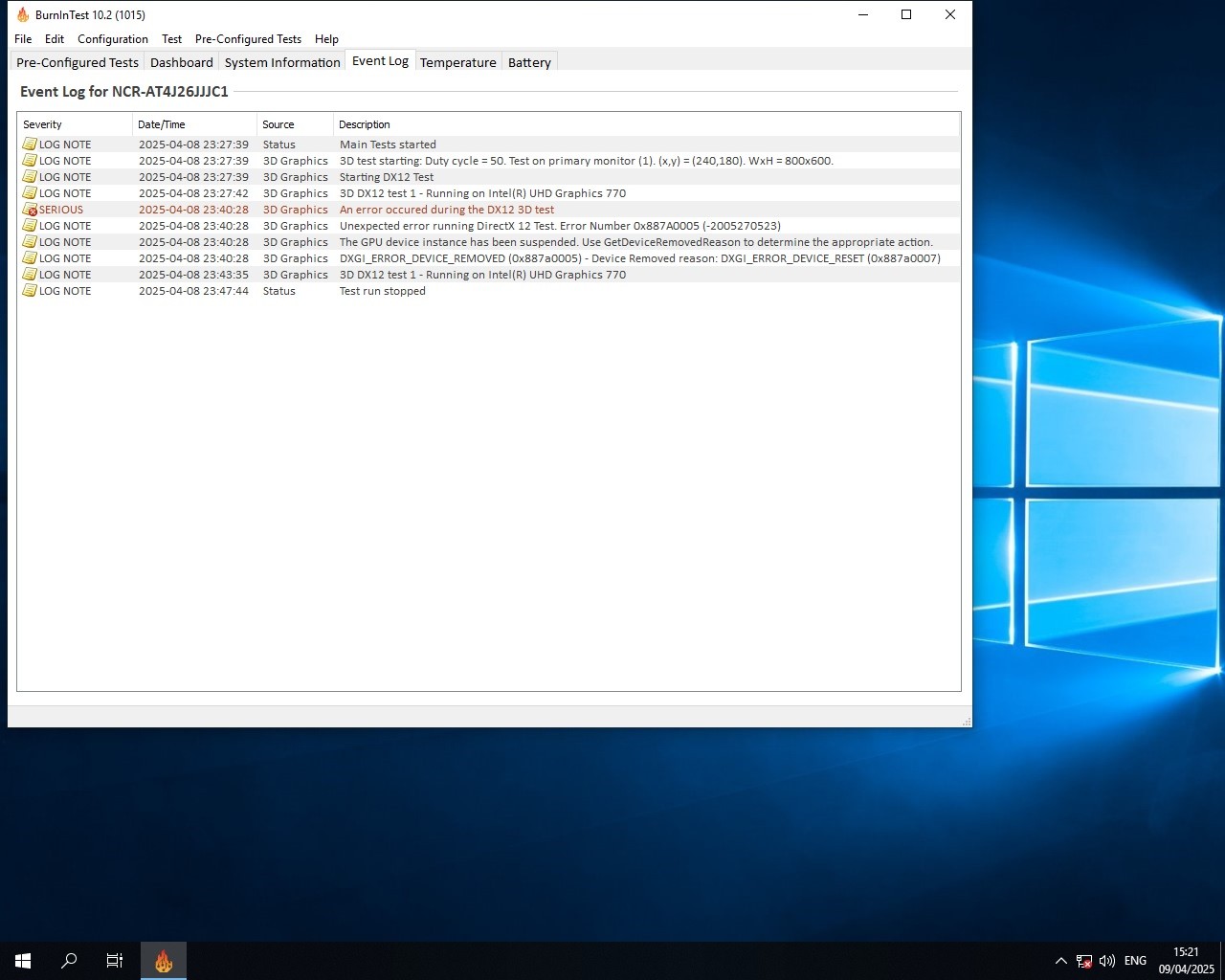Image resolution: width=1225 pixels, height=980 pixels.
Task: Open the Help menu
Action: point(326,39)
